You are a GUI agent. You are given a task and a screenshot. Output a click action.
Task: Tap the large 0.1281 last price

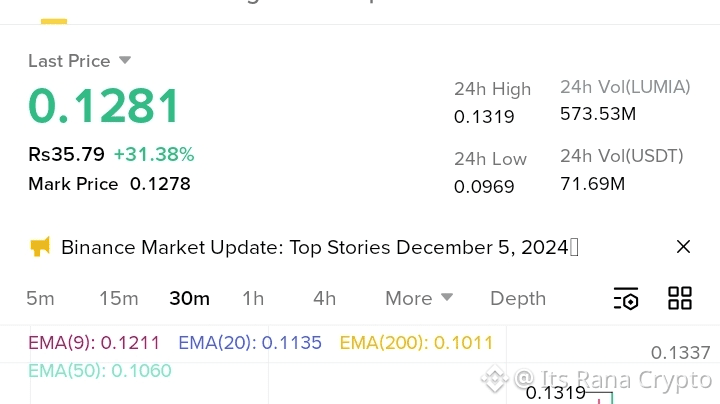[104, 106]
